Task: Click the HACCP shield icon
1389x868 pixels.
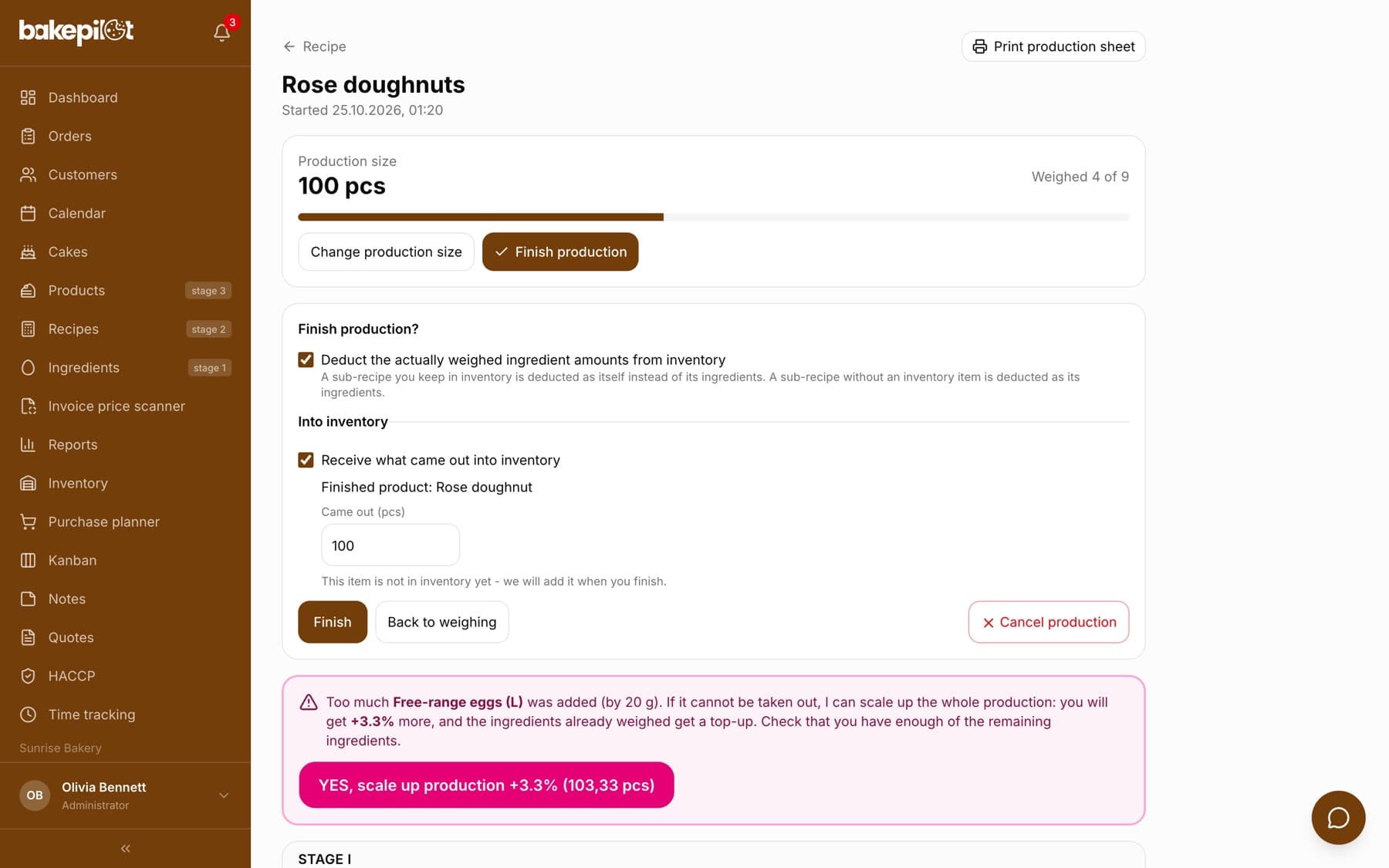Action: pos(28,676)
